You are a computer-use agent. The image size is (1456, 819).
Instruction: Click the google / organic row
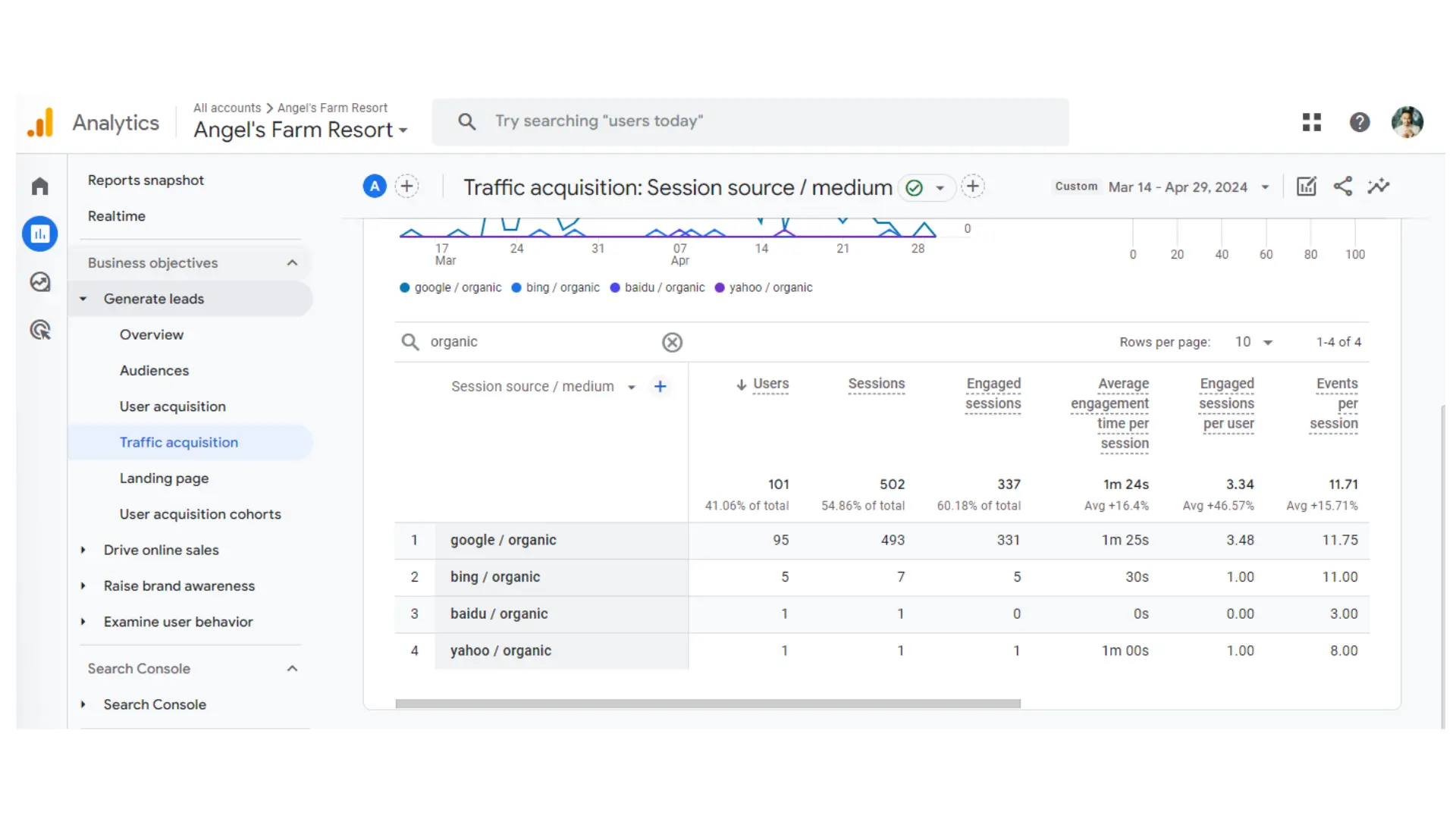[x=882, y=541]
